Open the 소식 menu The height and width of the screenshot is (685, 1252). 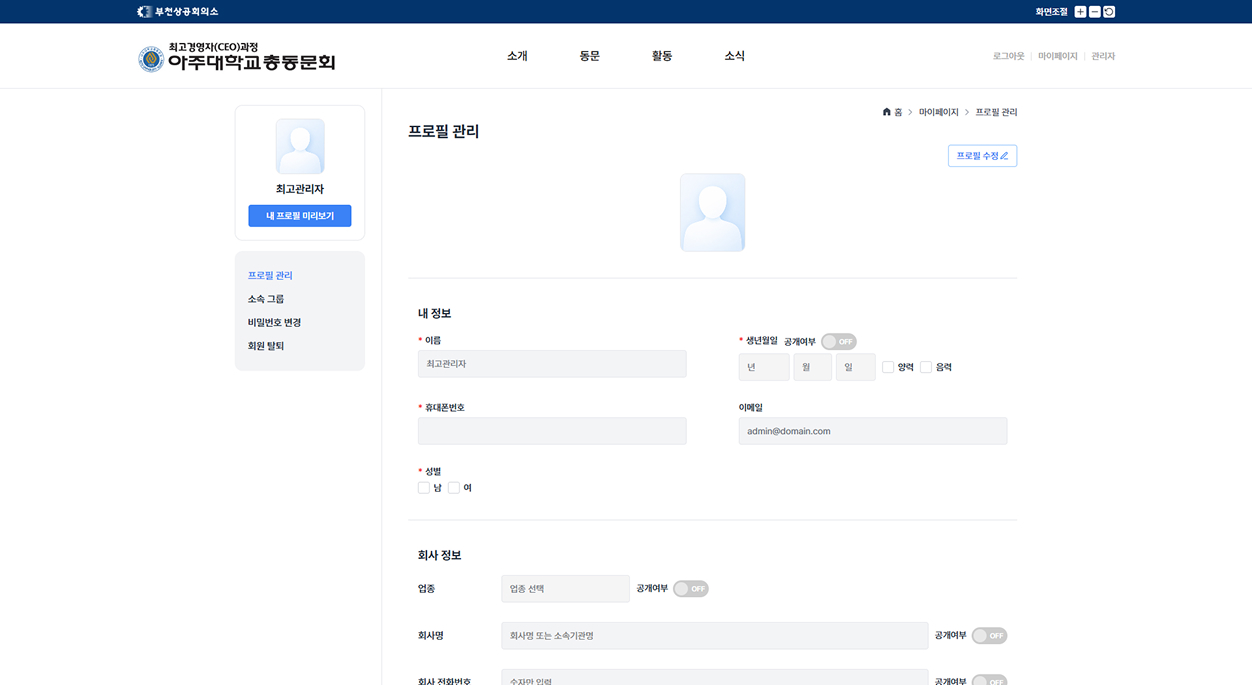tap(735, 56)
